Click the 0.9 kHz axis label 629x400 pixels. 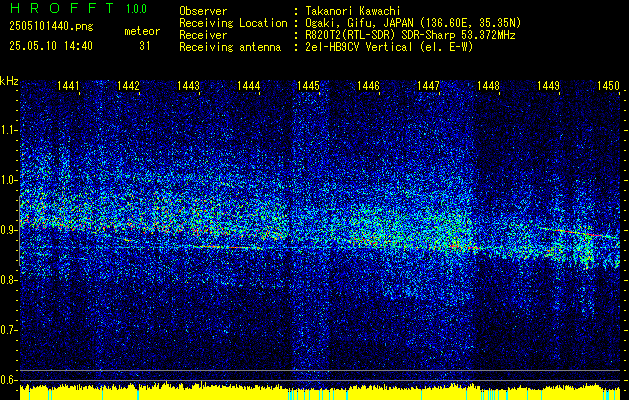(9, 230)
